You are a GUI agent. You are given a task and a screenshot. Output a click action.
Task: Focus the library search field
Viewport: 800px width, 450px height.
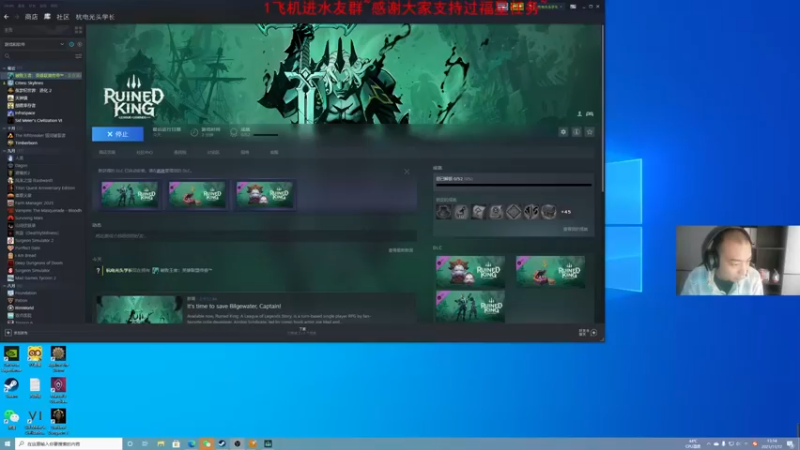click(x=38, y=56)
